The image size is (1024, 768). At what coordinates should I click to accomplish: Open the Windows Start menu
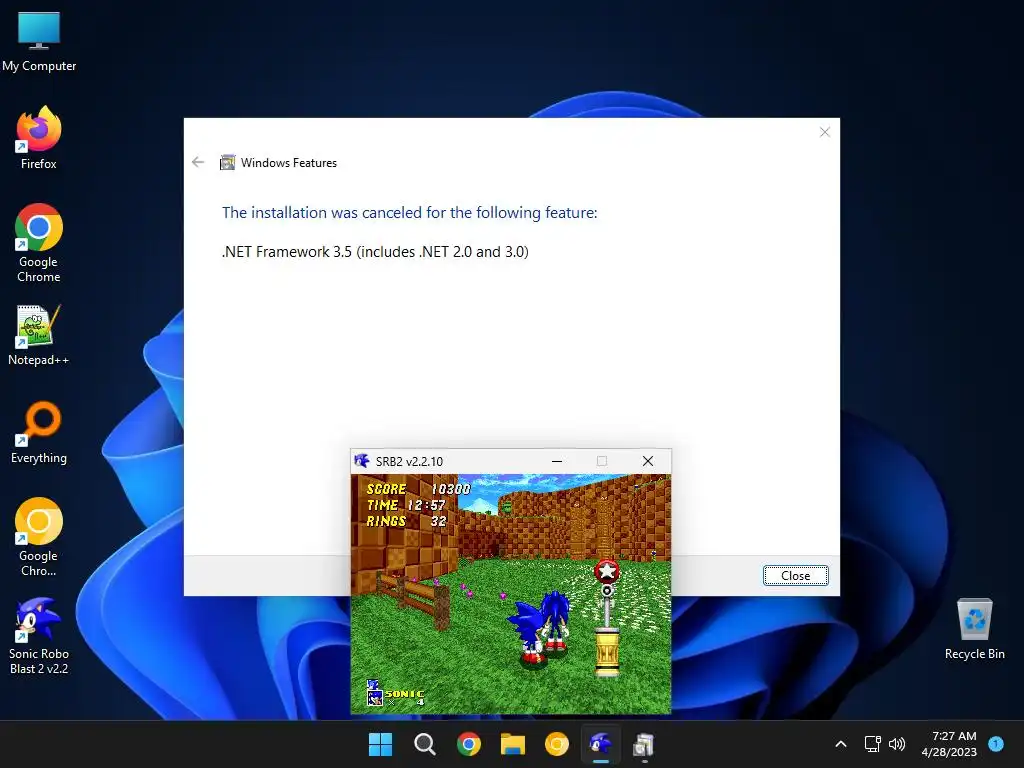[380, 744]
